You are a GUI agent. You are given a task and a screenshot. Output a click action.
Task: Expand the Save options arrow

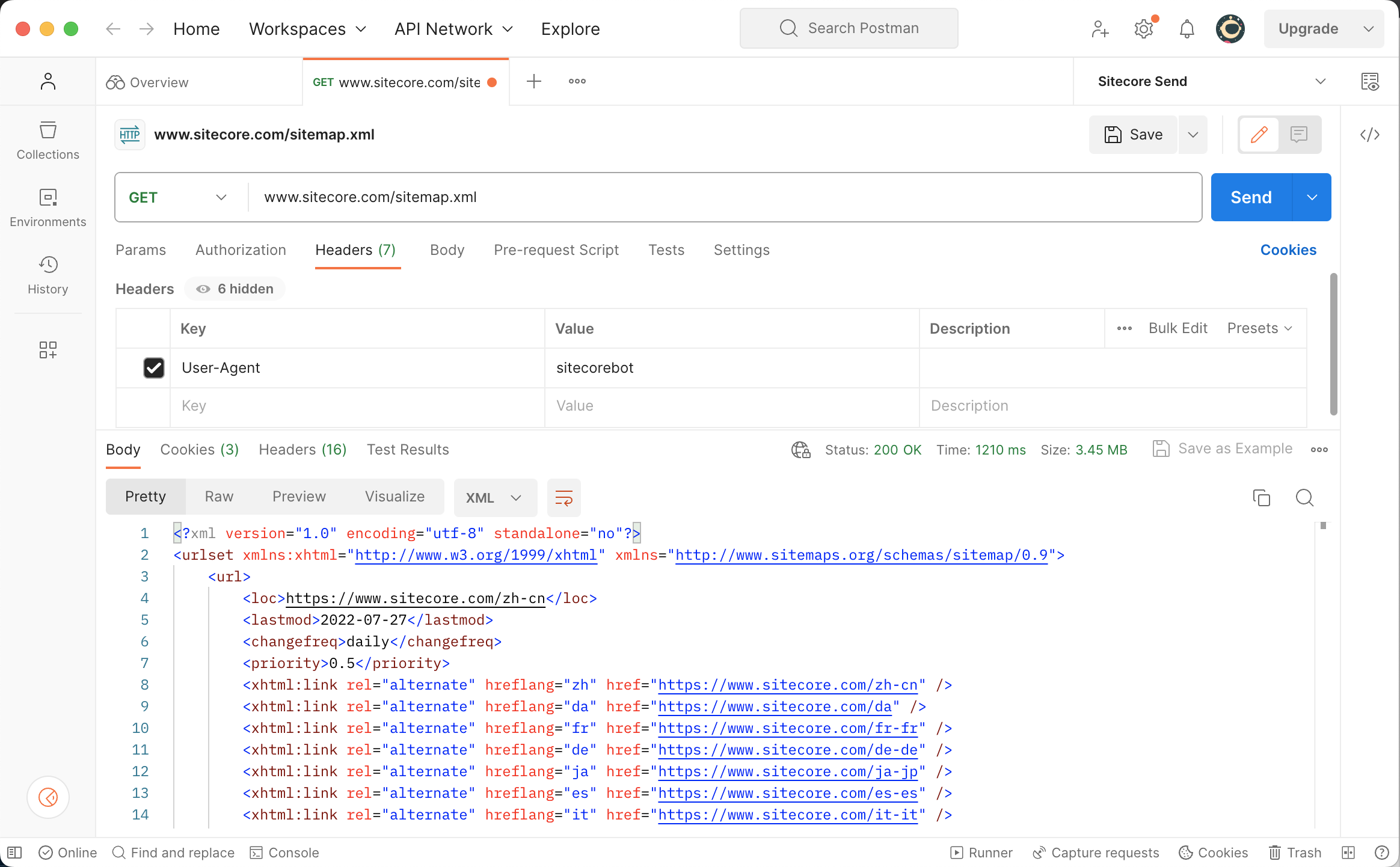pyautogui.click(x=1193, y=135)
